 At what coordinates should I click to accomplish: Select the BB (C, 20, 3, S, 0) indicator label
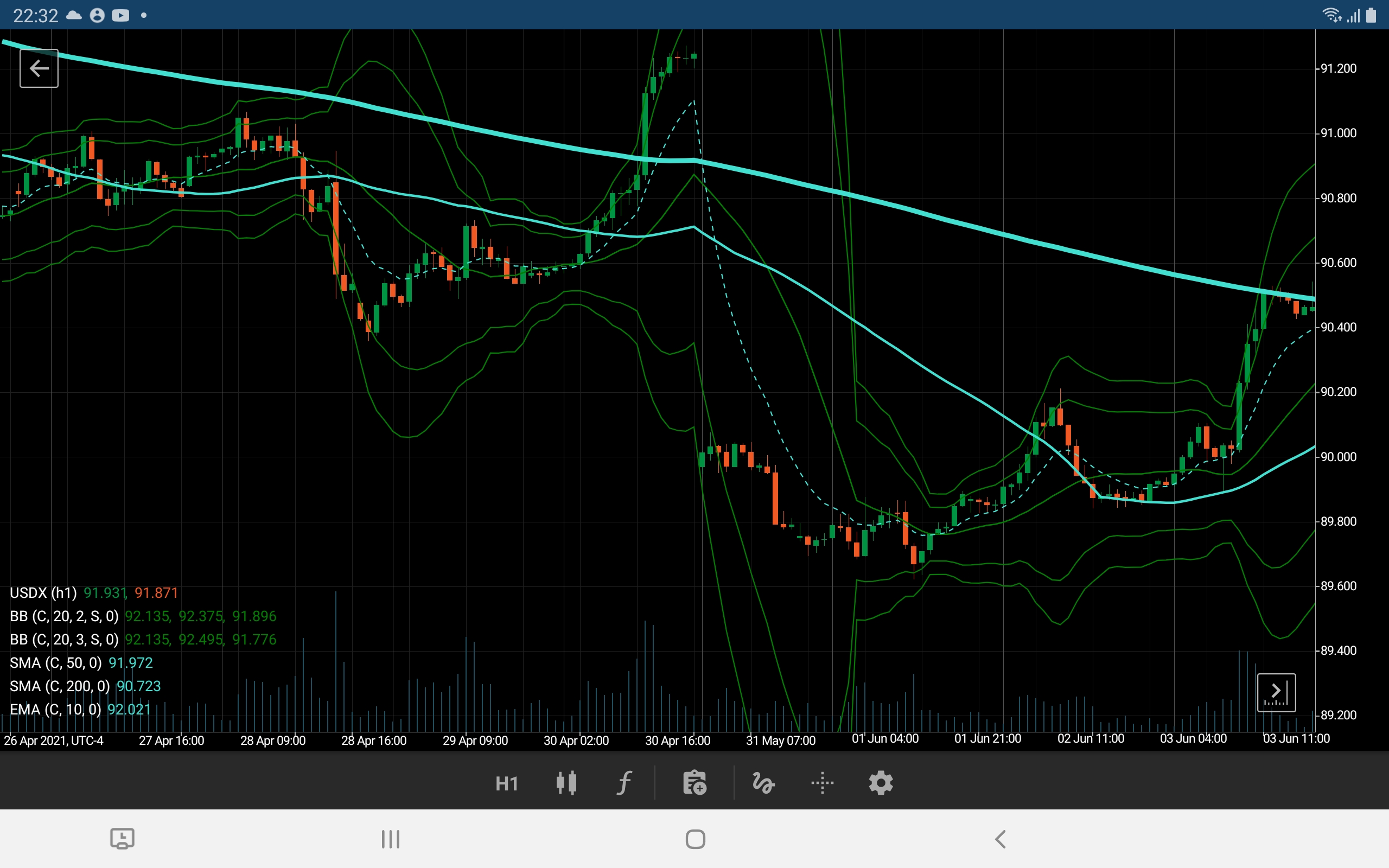click(64, 640)
